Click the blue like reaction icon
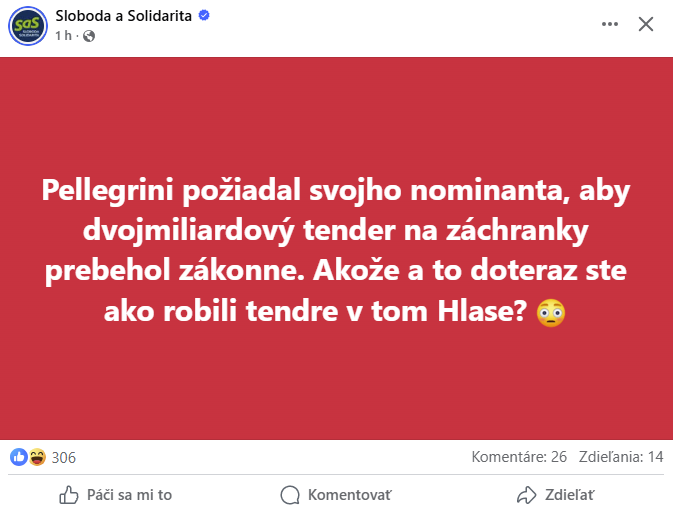This screenshot has height=508, width=673. (x=18, y=457)
